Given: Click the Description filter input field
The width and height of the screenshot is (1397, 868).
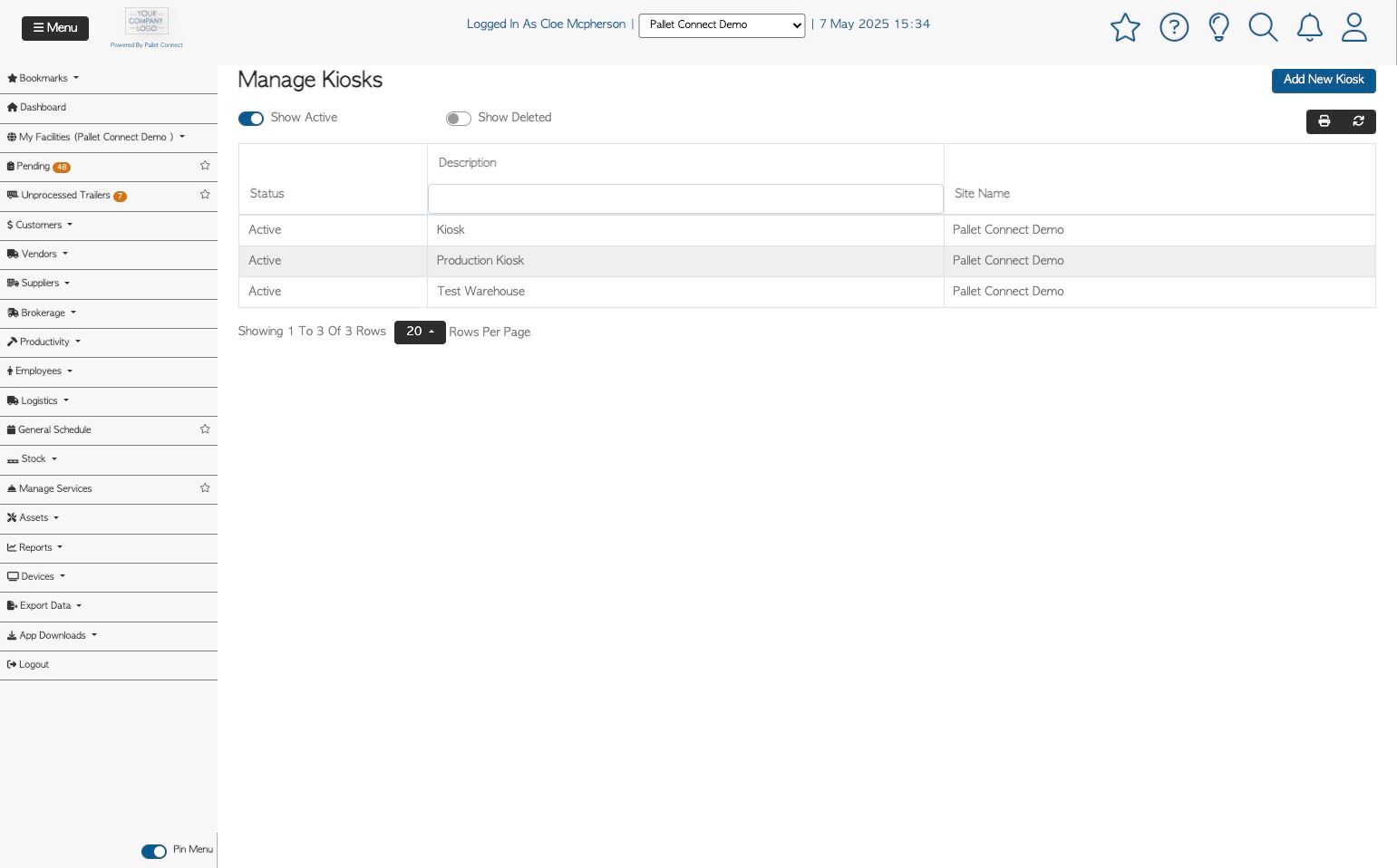Looking at the screenshot, I should tap(685, 198).
